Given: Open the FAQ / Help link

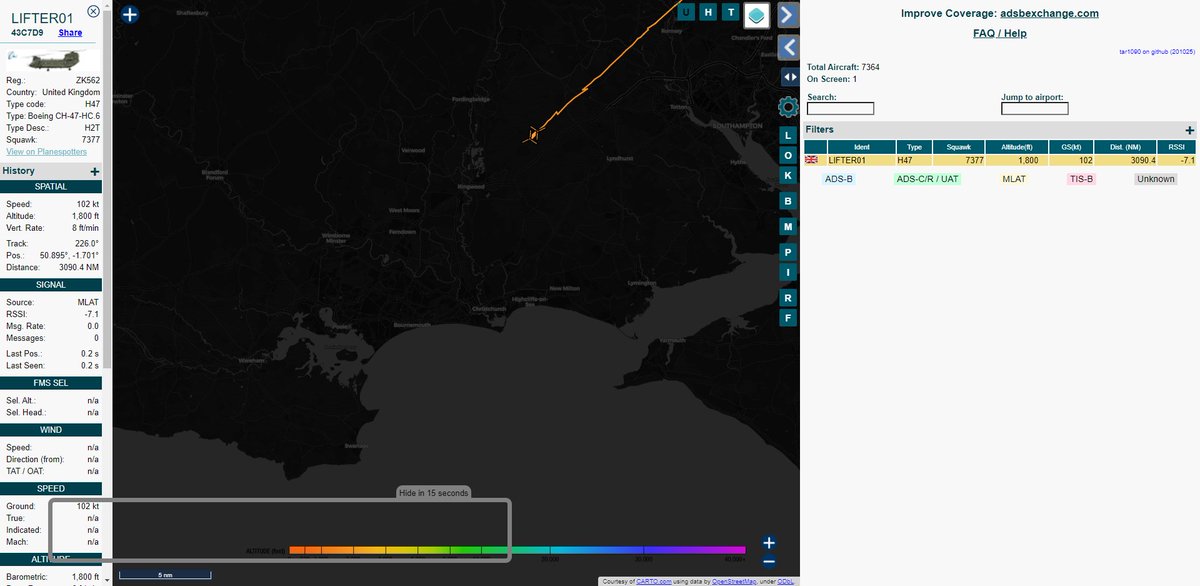Looking at the screenshot, I should 1000,32.
